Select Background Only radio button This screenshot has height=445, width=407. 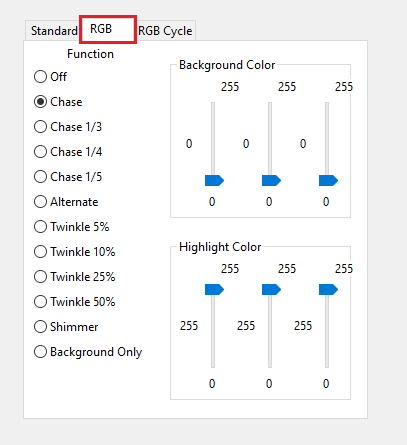tap(88, 352)
